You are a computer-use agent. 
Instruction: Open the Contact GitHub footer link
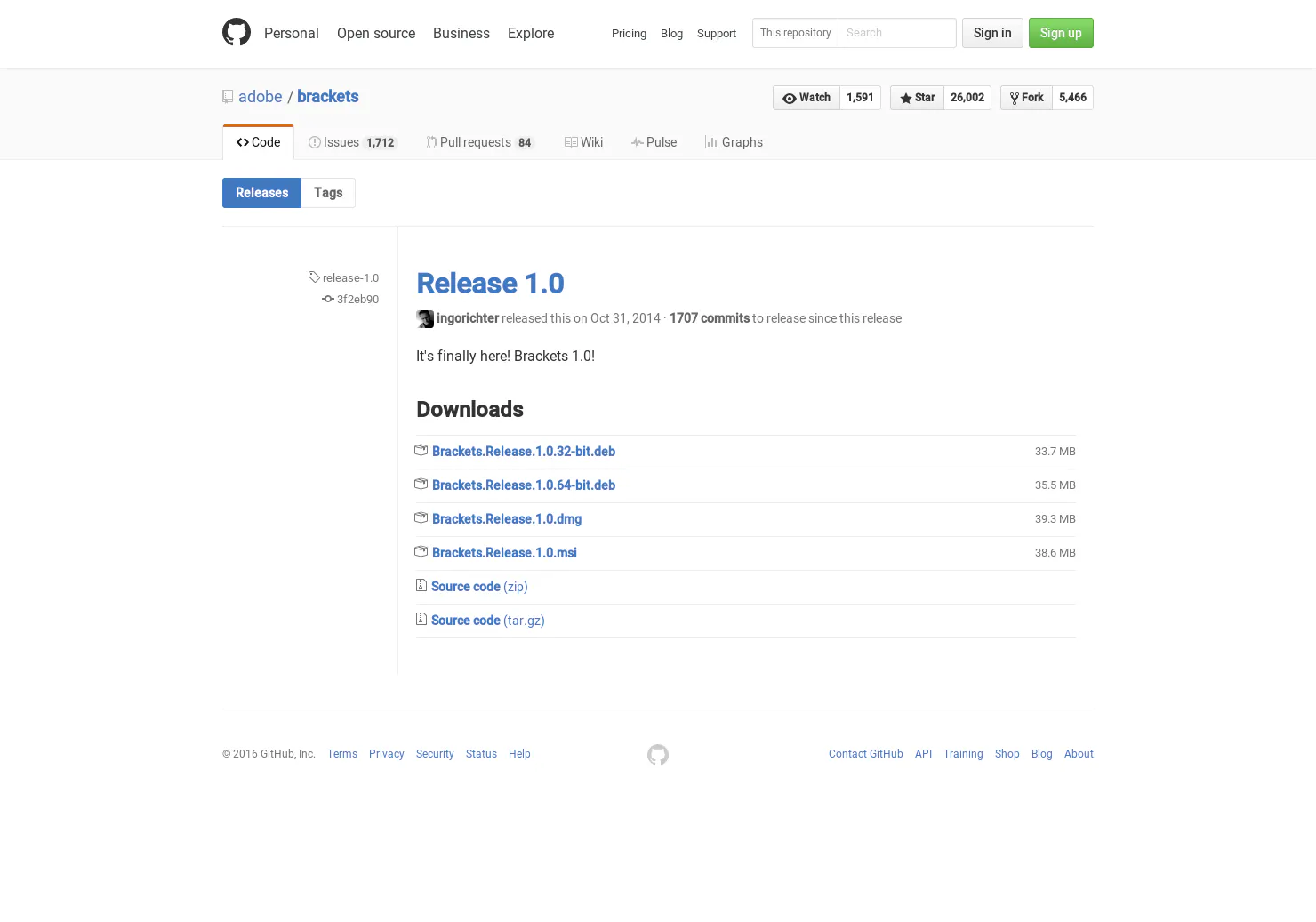866,754
